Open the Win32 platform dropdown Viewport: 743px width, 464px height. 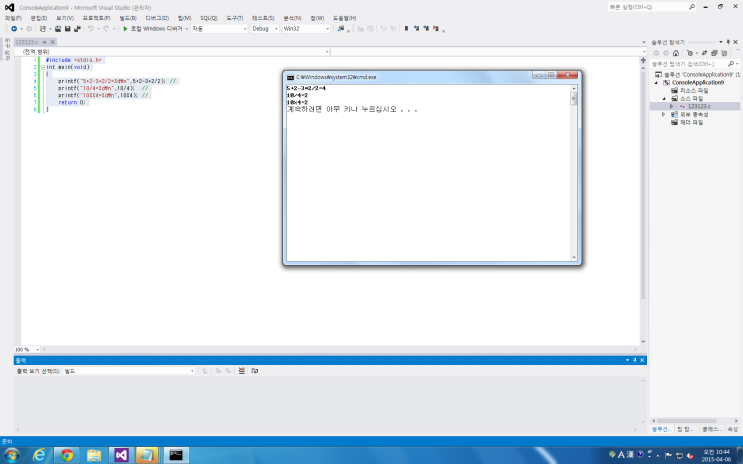[x=306, y=29]
